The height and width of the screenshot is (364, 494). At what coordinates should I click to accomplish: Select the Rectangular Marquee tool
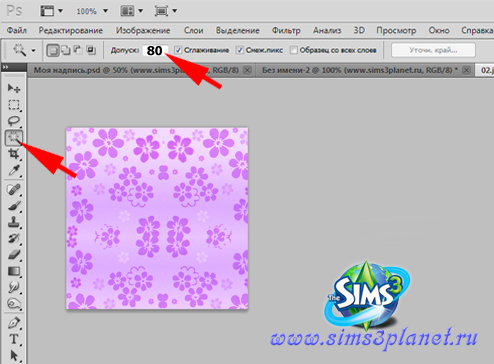[14, 105]
